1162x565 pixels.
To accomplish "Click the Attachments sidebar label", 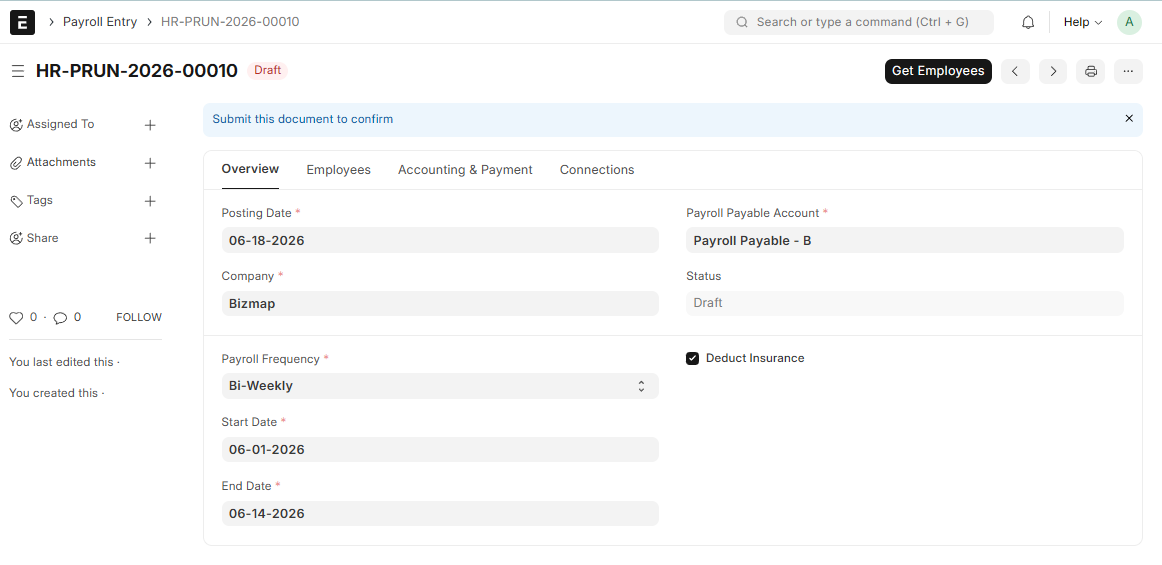I will (61, 162).
